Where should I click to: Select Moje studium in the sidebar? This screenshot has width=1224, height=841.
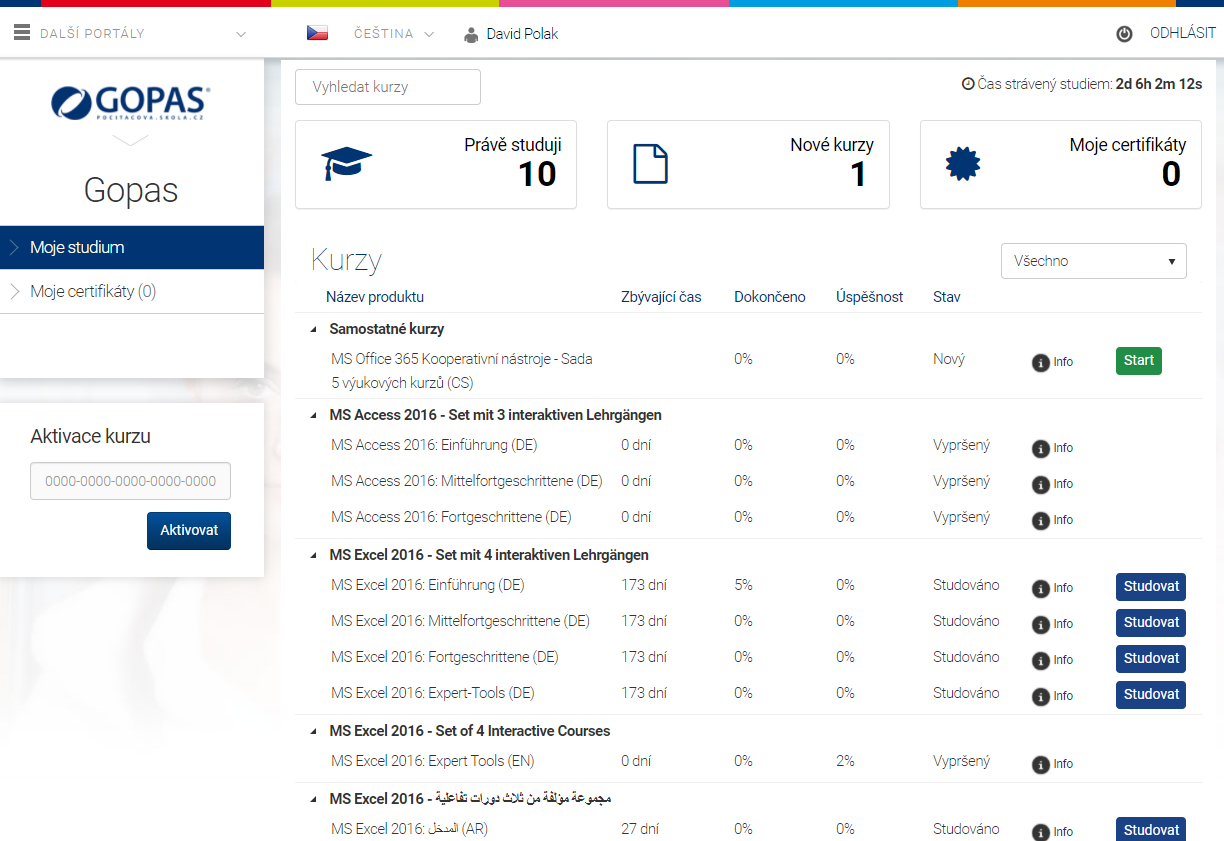point(132,247)
